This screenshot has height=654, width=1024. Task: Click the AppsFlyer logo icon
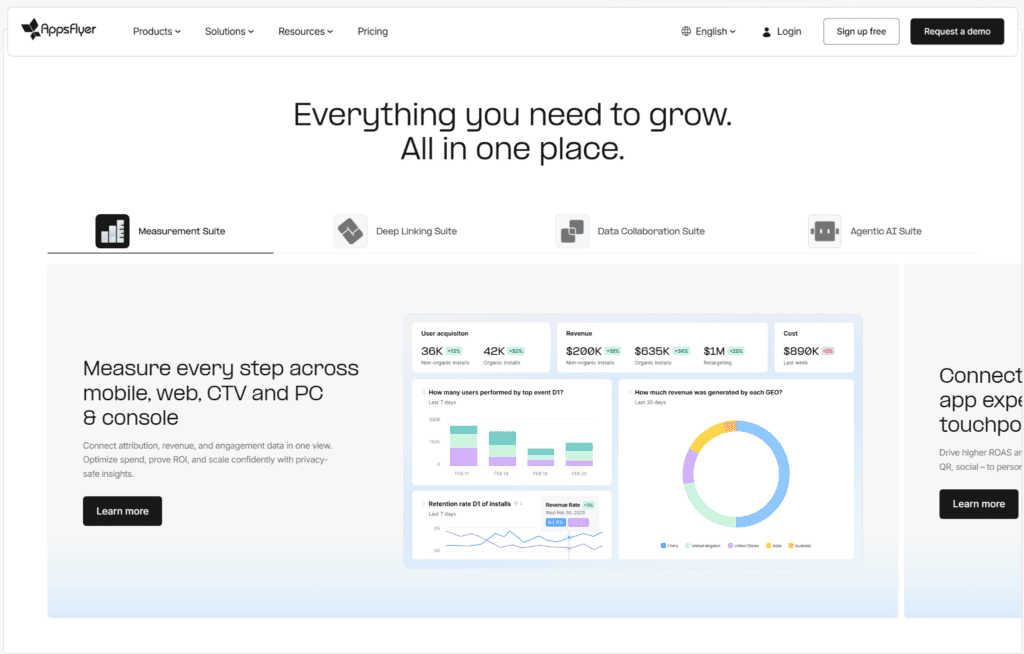pyautogui.click(x=30, y=29)
